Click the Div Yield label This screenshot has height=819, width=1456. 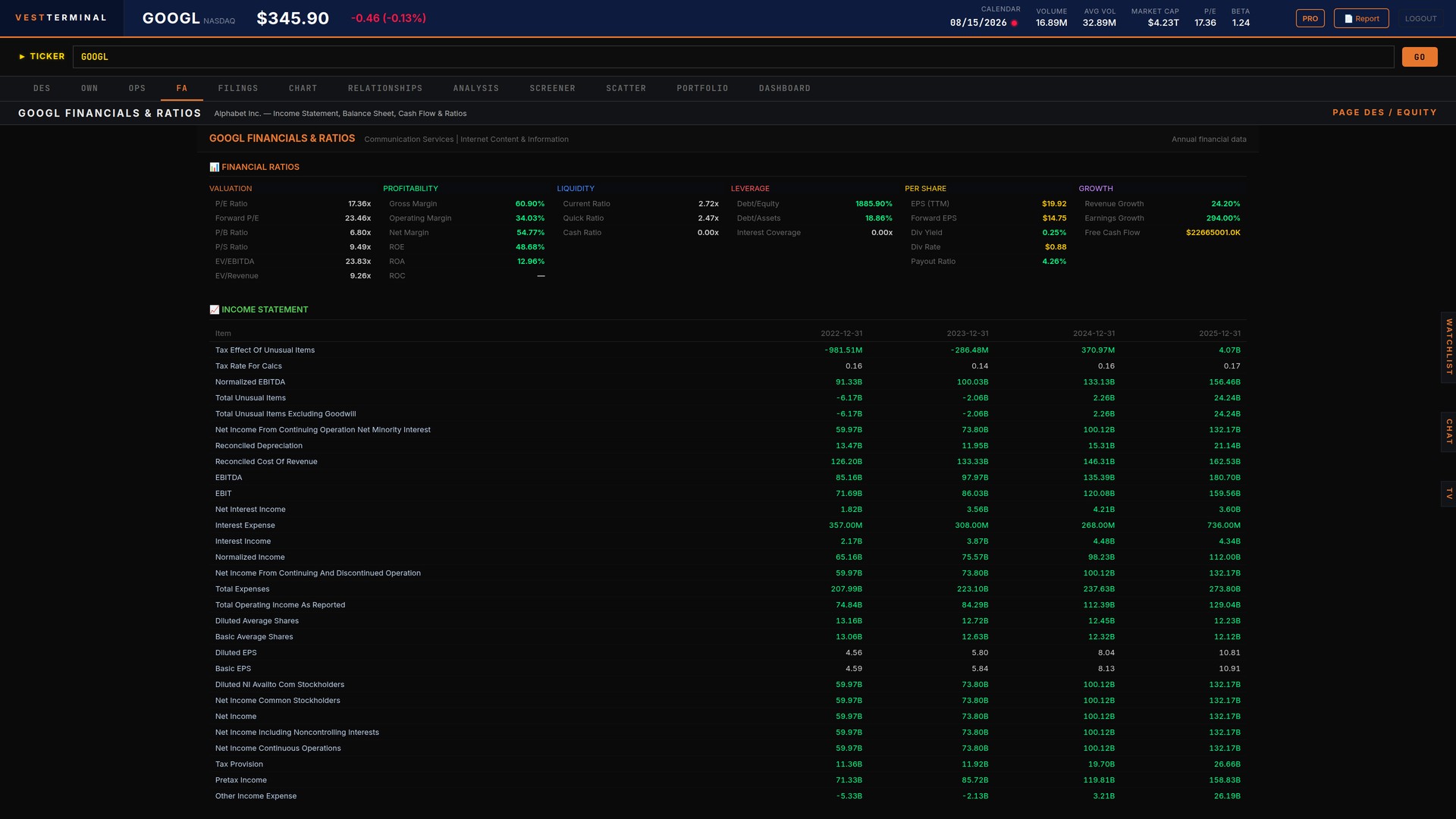[x=927, y=233]
